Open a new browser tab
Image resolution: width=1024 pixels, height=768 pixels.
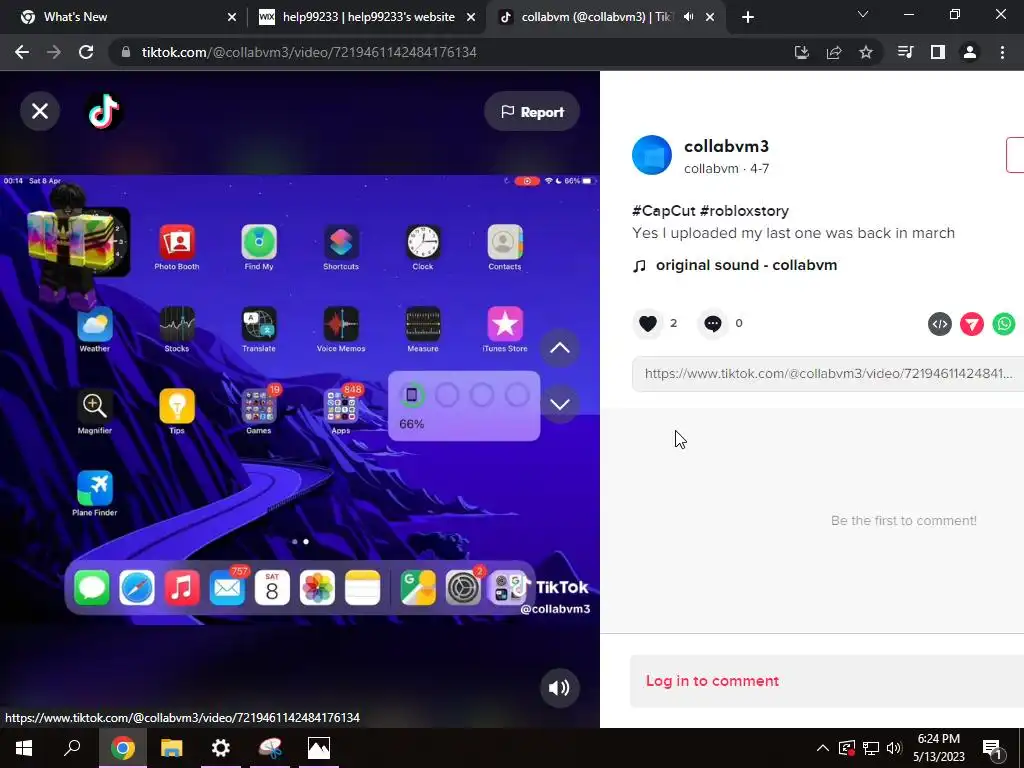click(748, 17)
